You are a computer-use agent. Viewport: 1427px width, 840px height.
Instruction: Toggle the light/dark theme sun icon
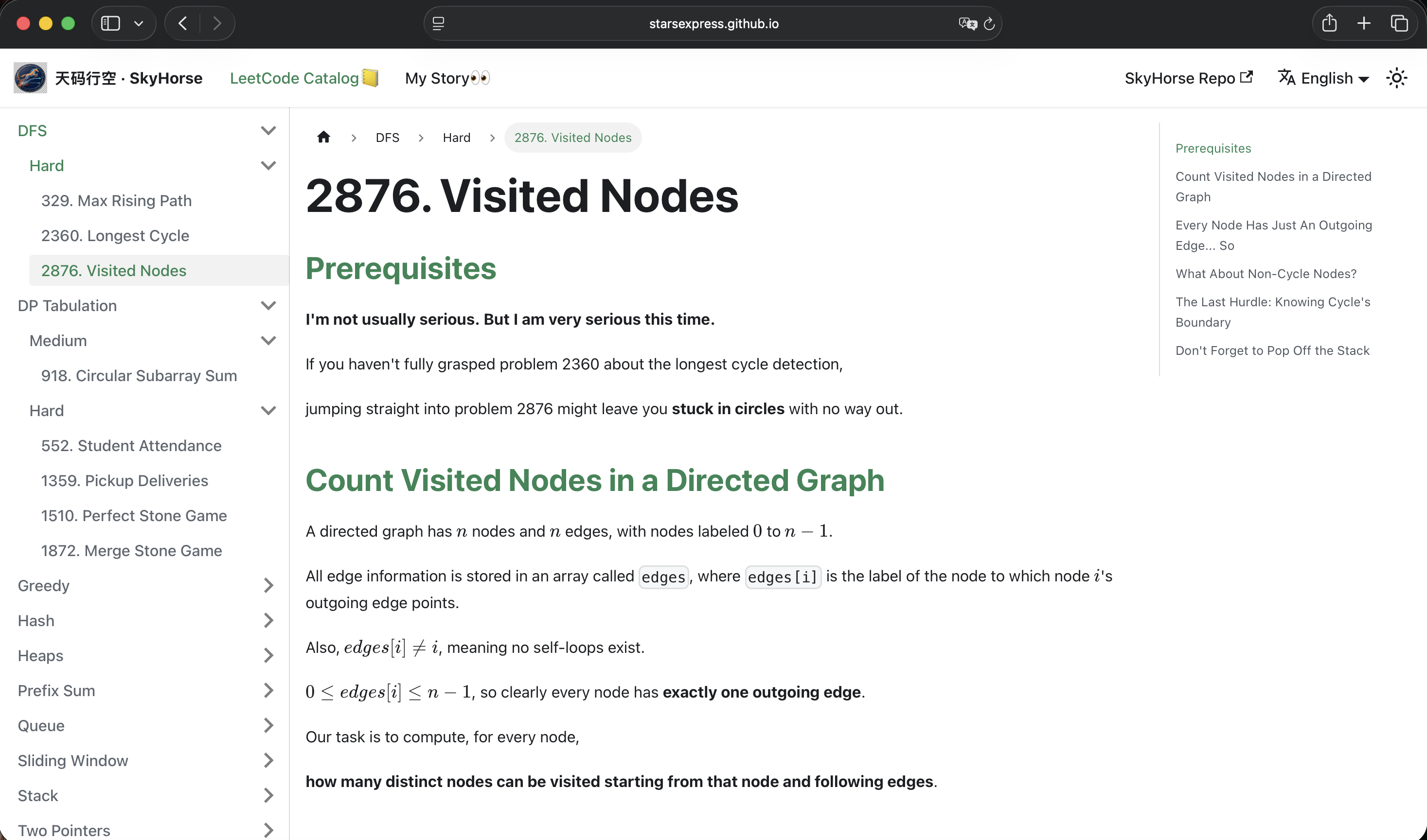tap(1396, 78)
